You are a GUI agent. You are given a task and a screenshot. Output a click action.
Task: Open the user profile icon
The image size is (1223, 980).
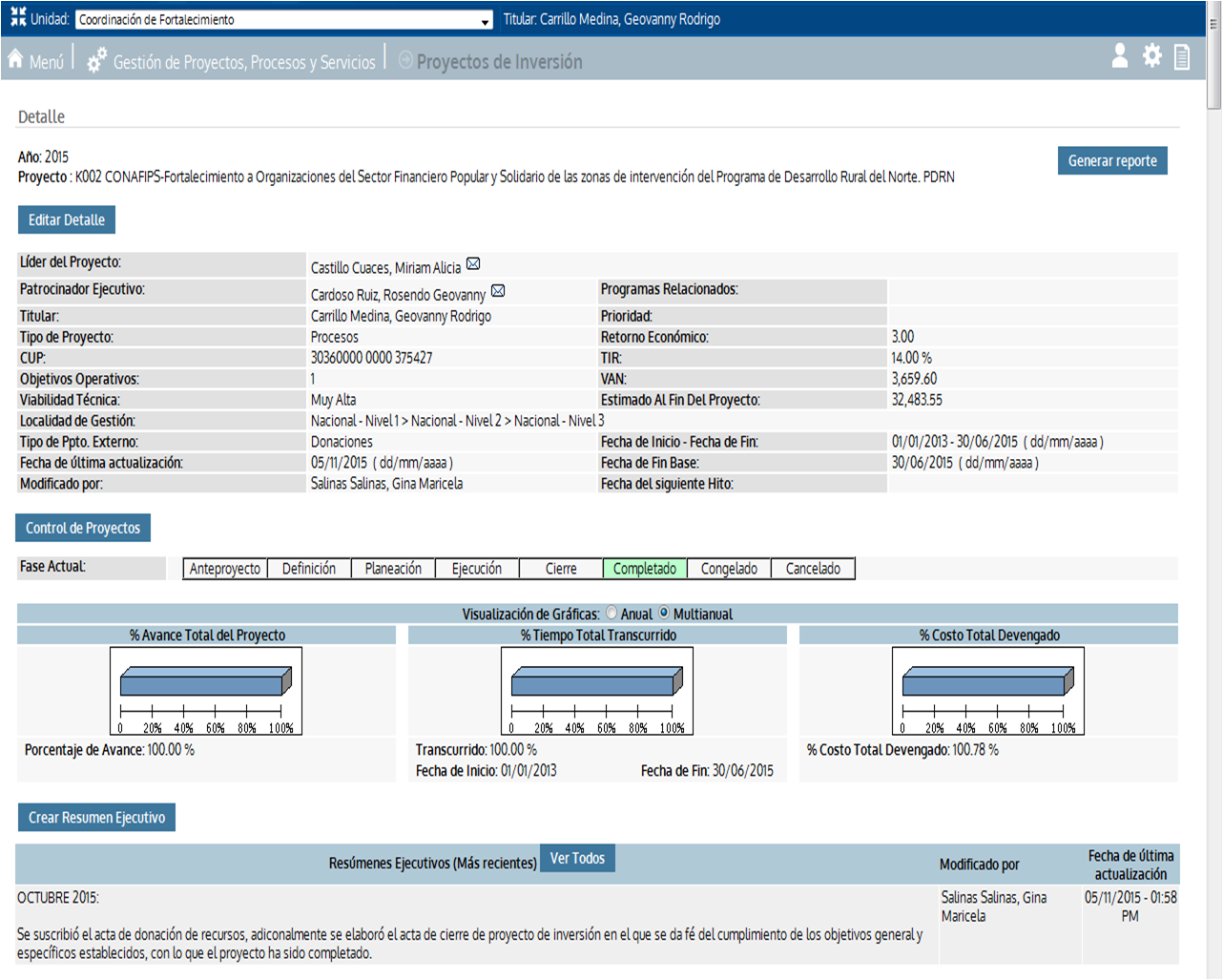[x=1120, y=56]
